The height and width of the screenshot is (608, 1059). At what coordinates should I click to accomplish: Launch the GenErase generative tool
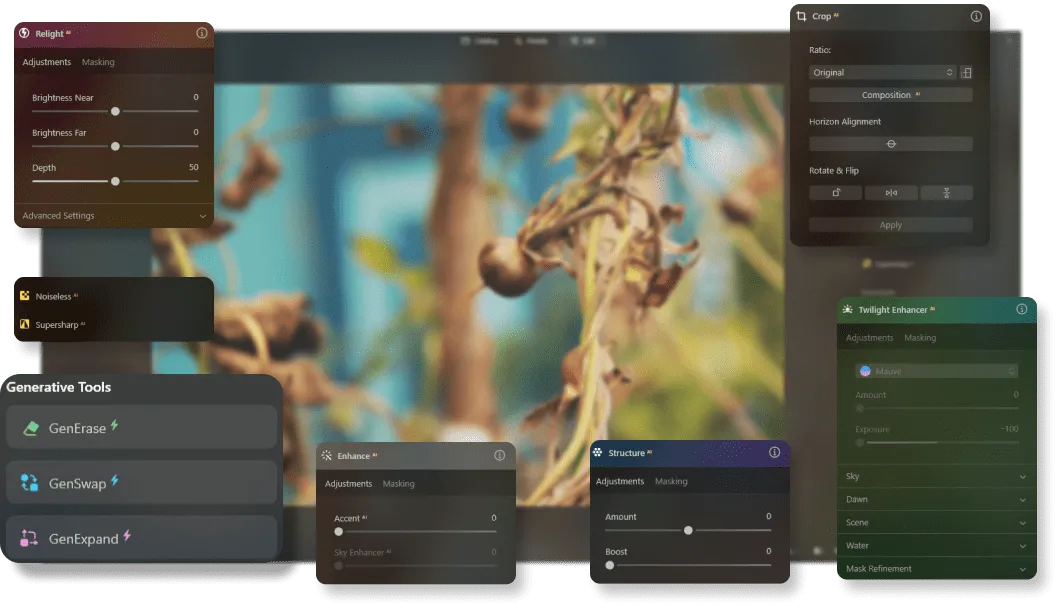pyautogui.click(x=141, y=428)
